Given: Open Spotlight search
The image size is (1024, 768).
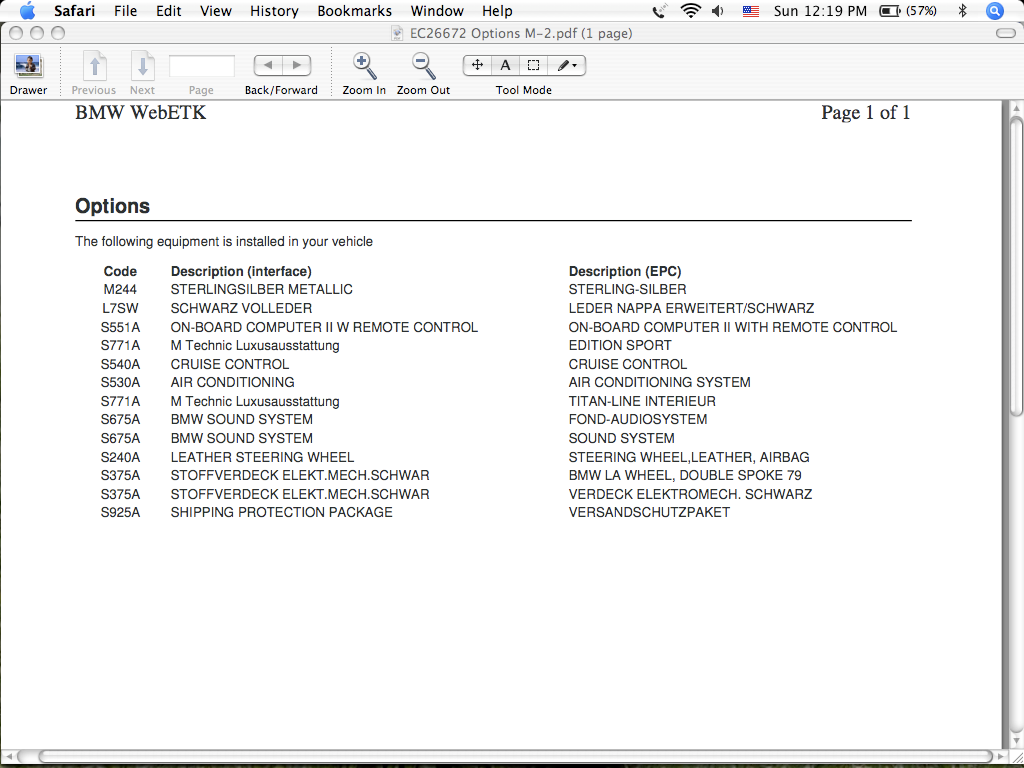Looking at the screenshot, I should pos(994,11).
